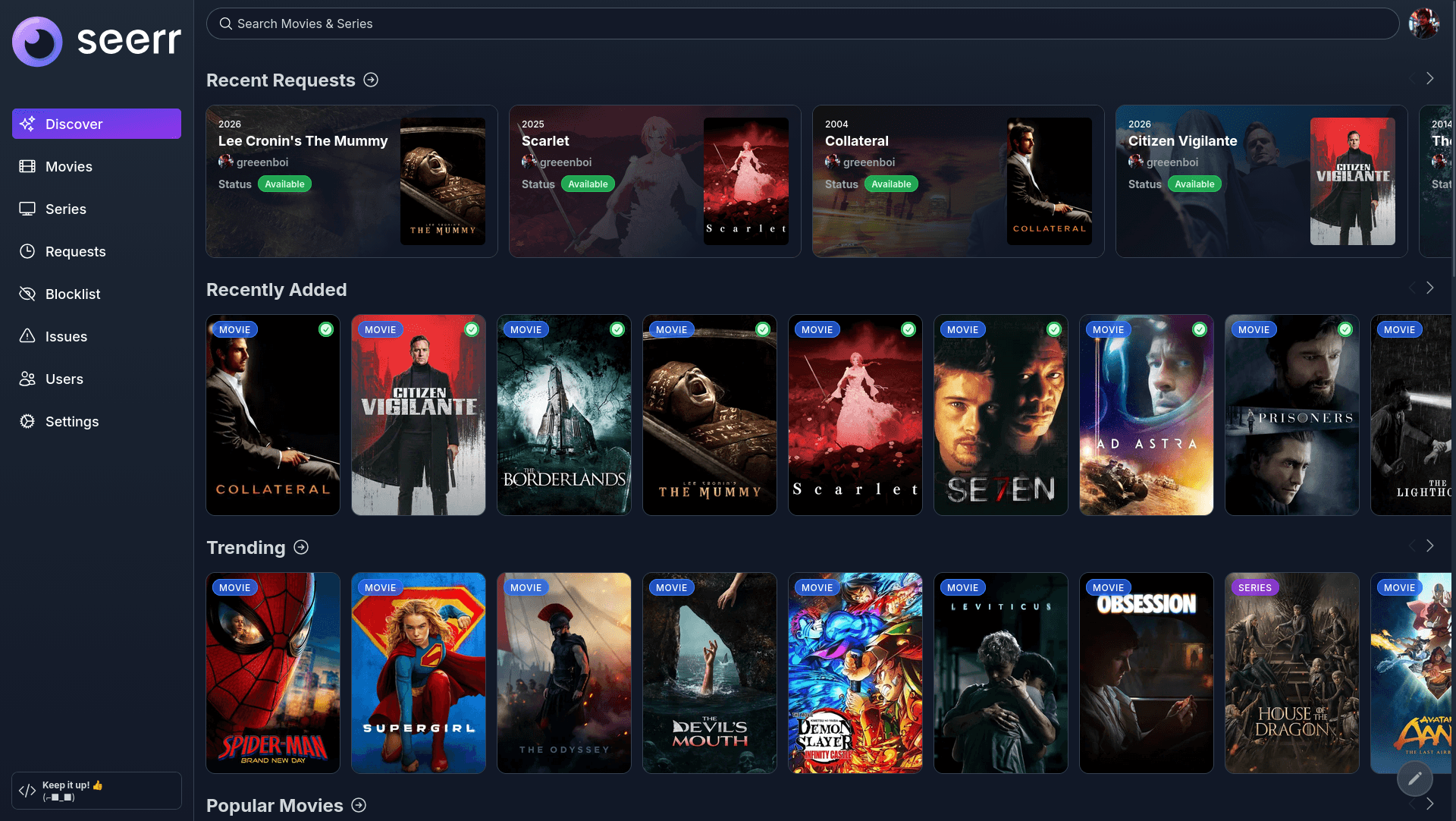Open the user profile avatar menu
1456x821 pixels.
pos(1423,24)
